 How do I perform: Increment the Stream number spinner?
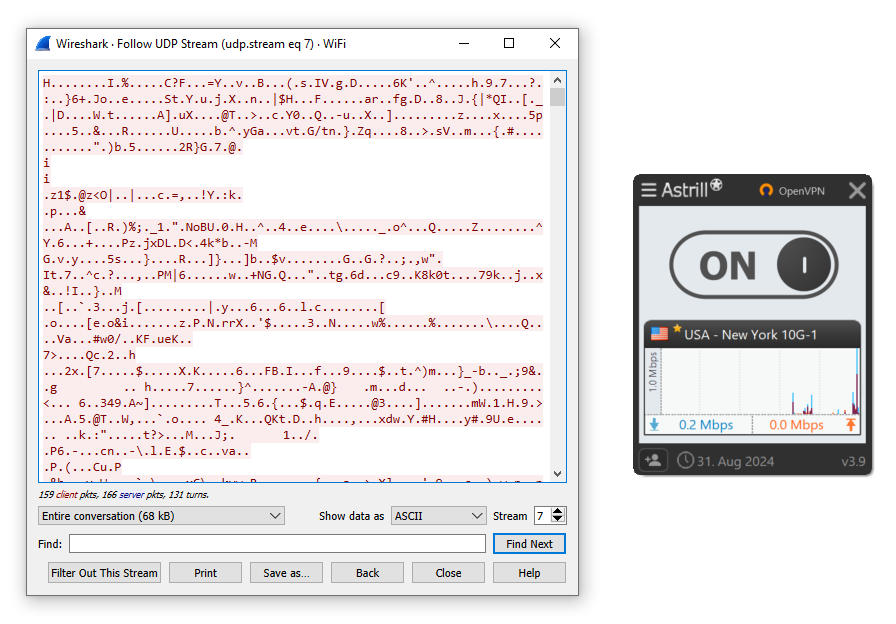(558, 511)
